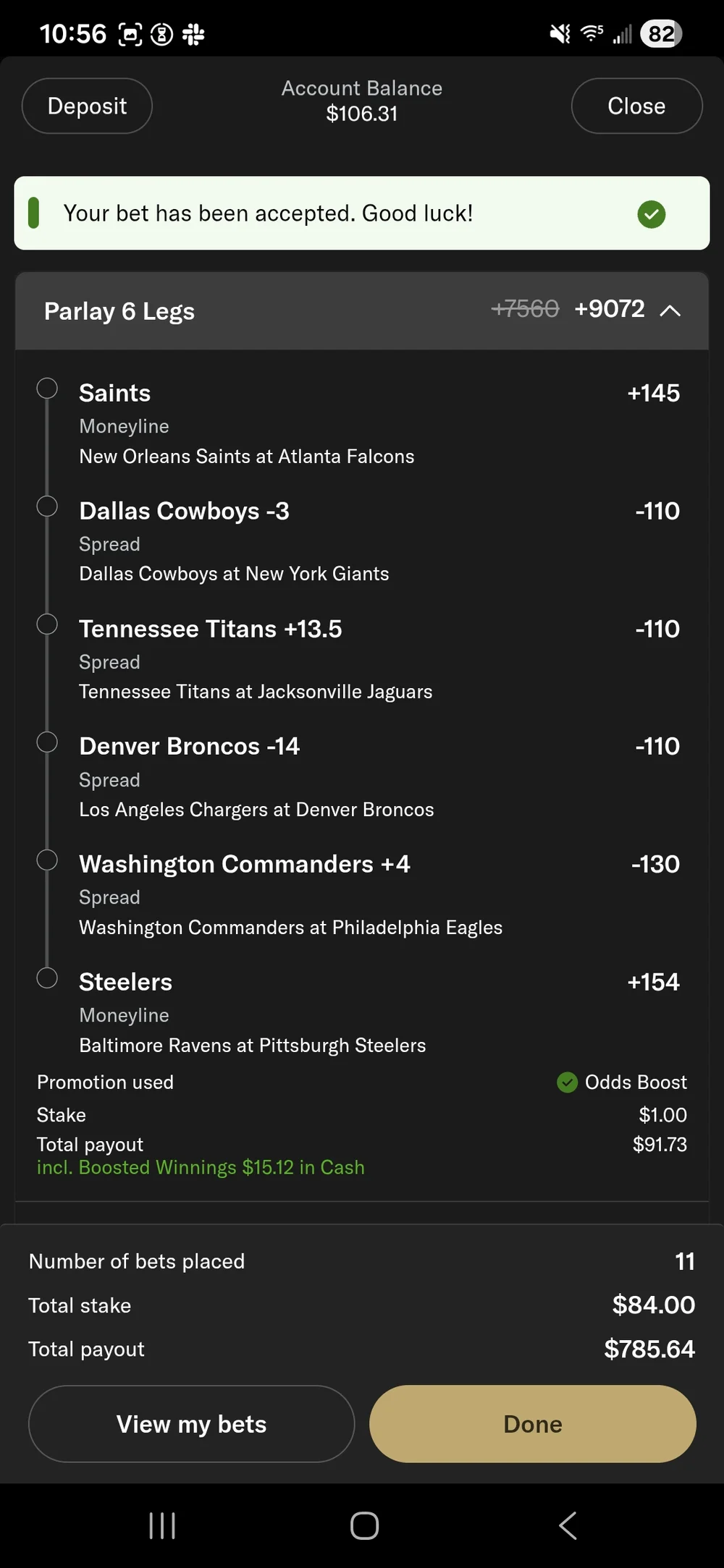Viewport: 724px width, 1568px height.
Task: Tap the green bet accepted checkmark icon
Action: [651, 214]
